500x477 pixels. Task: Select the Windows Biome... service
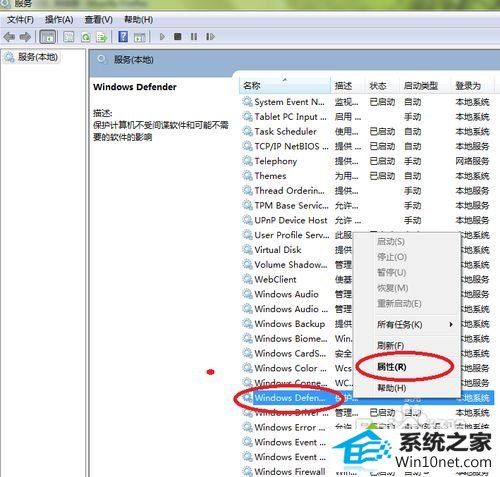click(x=291, y=338)
